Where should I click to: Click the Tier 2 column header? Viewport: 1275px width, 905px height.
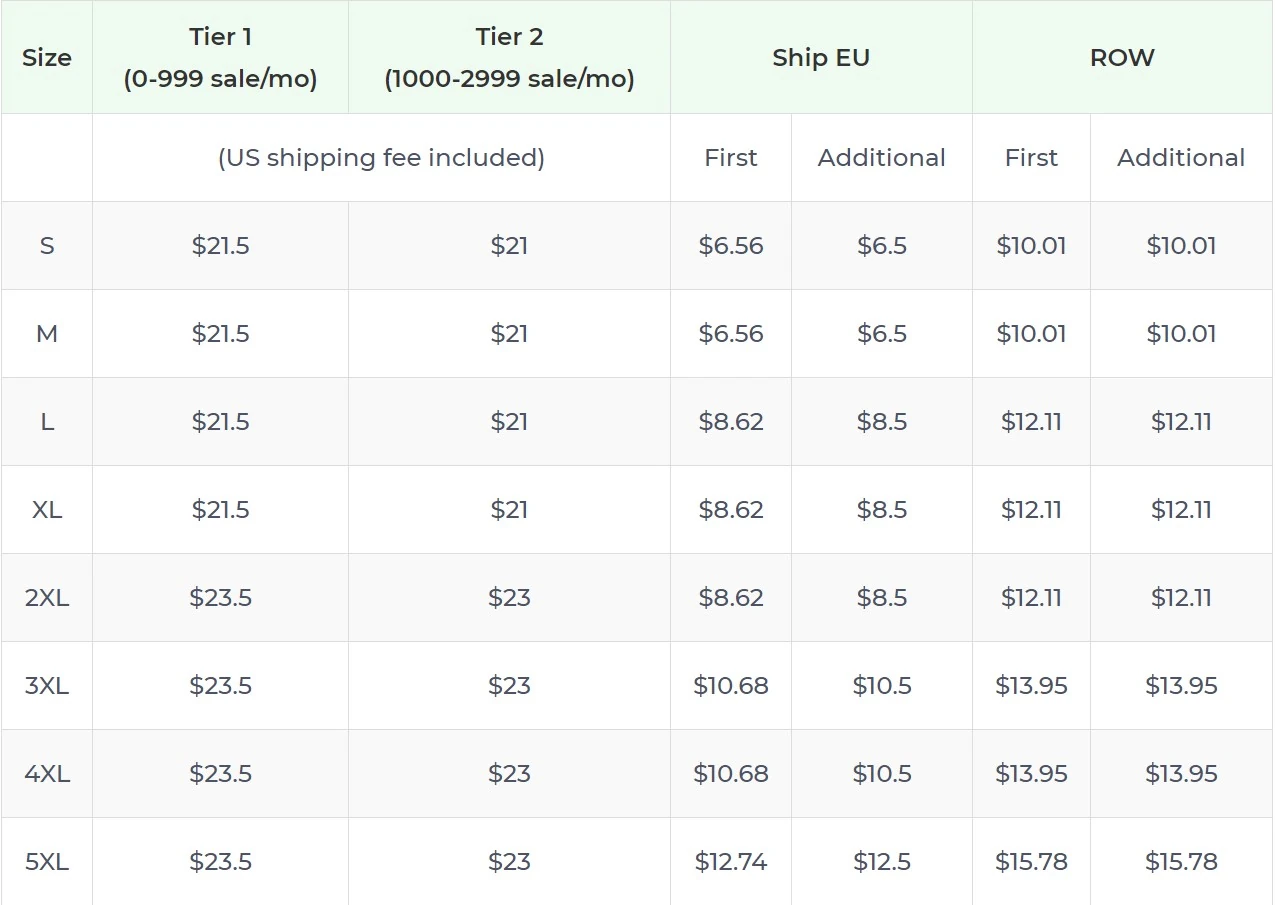[x=509, y=58]
